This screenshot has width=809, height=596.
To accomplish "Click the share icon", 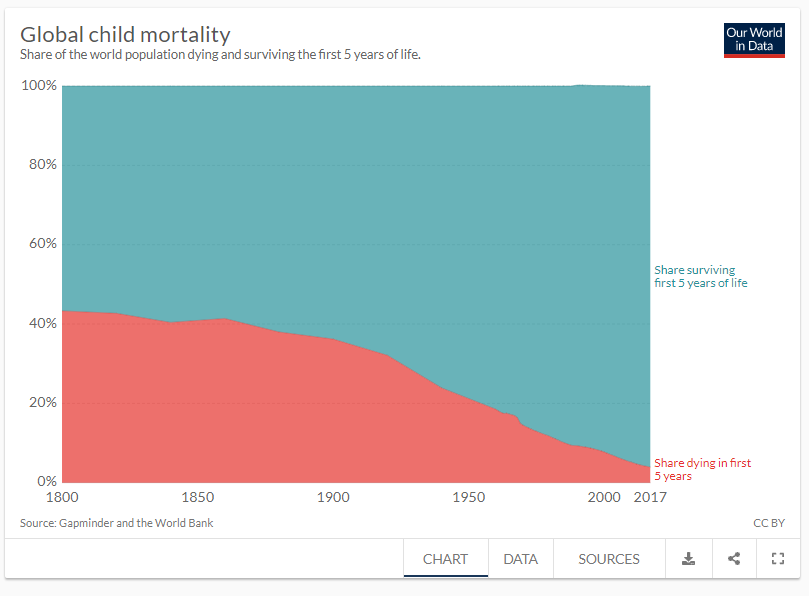I will [x=734, y=559].
